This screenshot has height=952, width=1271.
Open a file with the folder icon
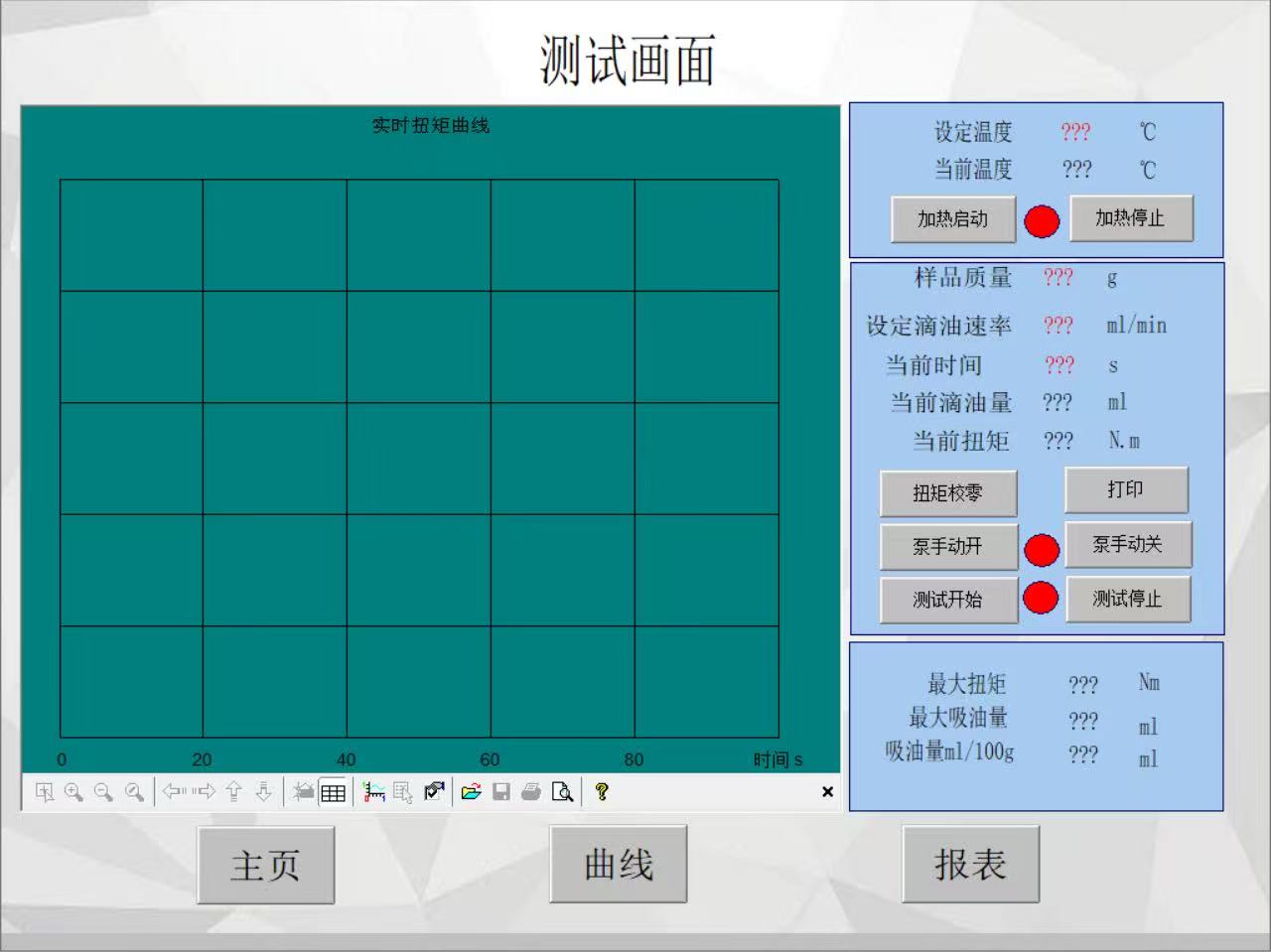(x=471, y=792)
